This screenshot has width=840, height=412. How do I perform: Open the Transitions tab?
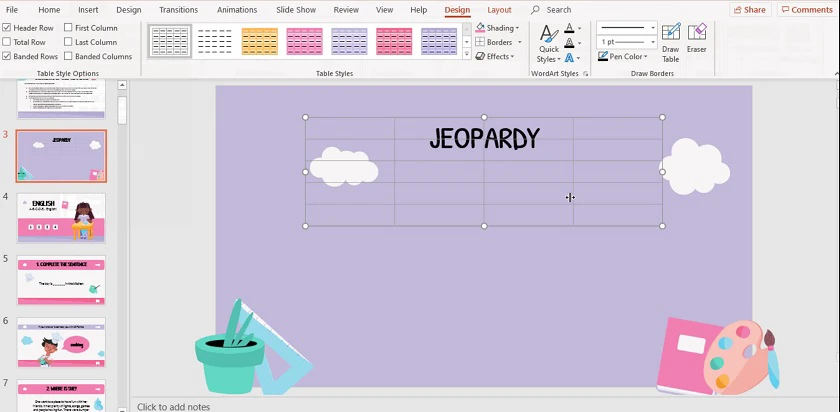pyautogui.click(x=178, y=10)
